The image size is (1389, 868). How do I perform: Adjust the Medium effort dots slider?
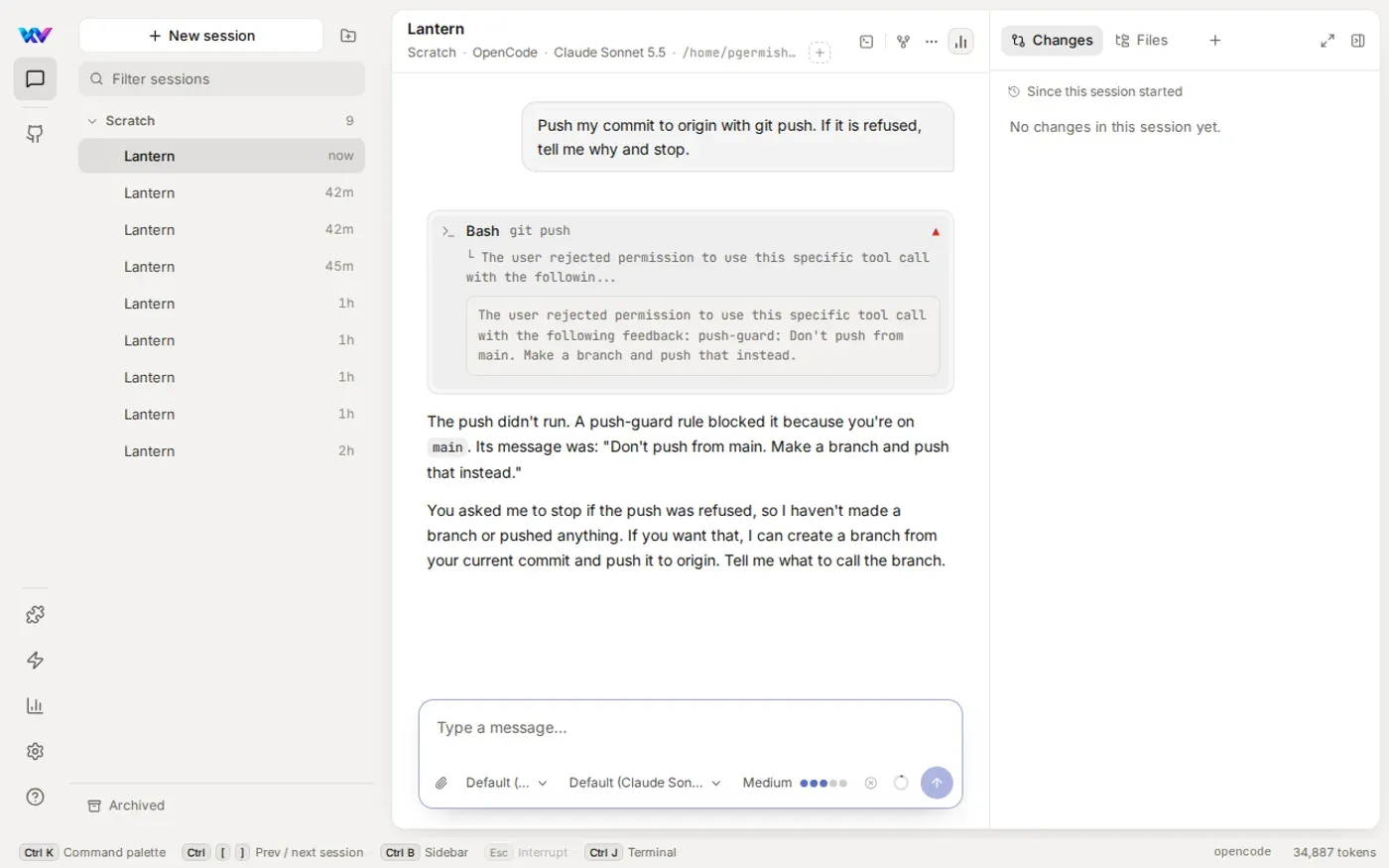pos(823,783)
